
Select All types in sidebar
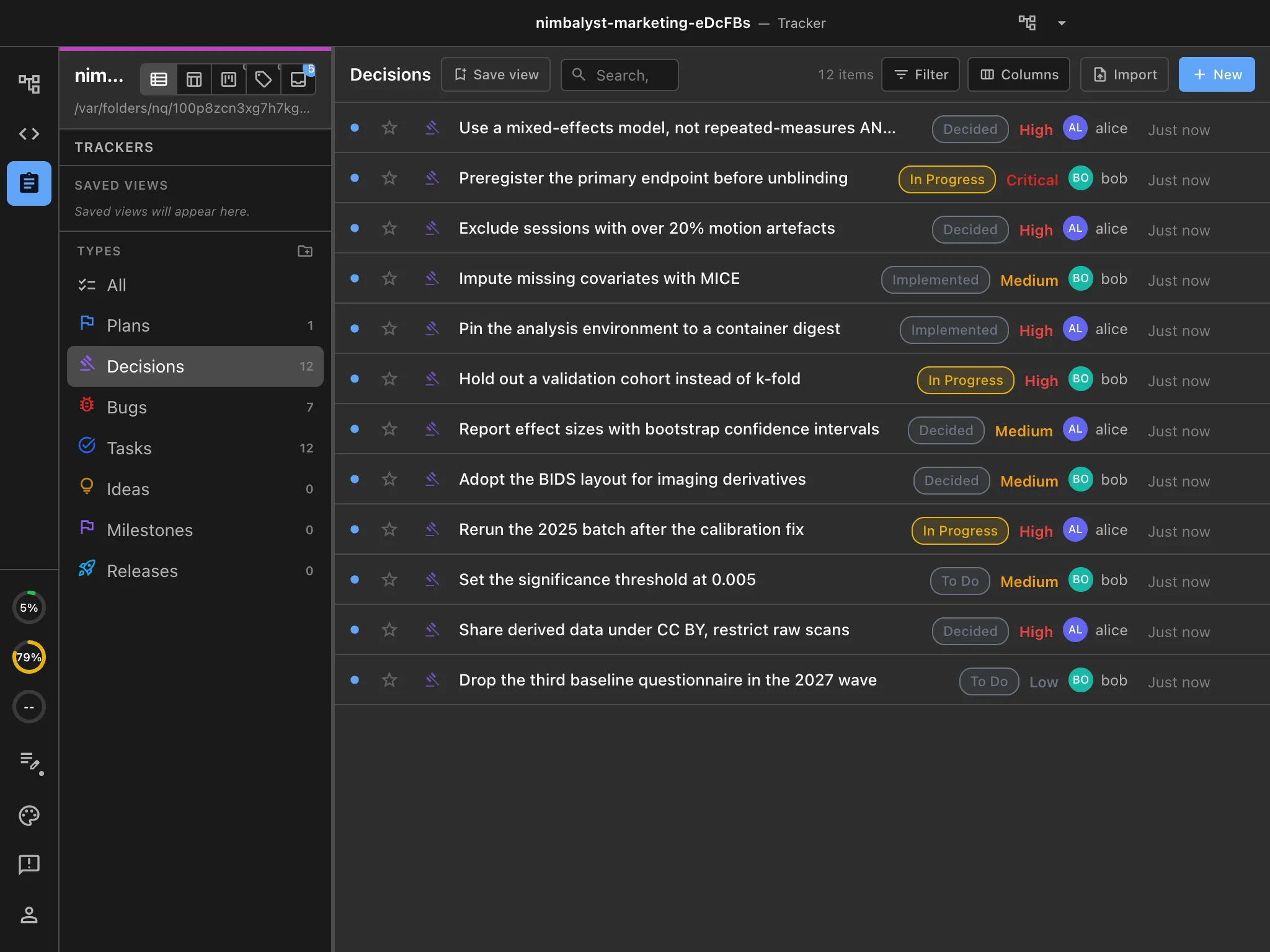195,285
